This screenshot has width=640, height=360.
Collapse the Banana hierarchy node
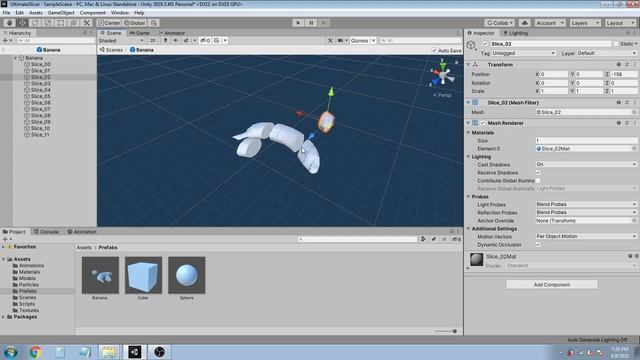click(x=16, y=58)
